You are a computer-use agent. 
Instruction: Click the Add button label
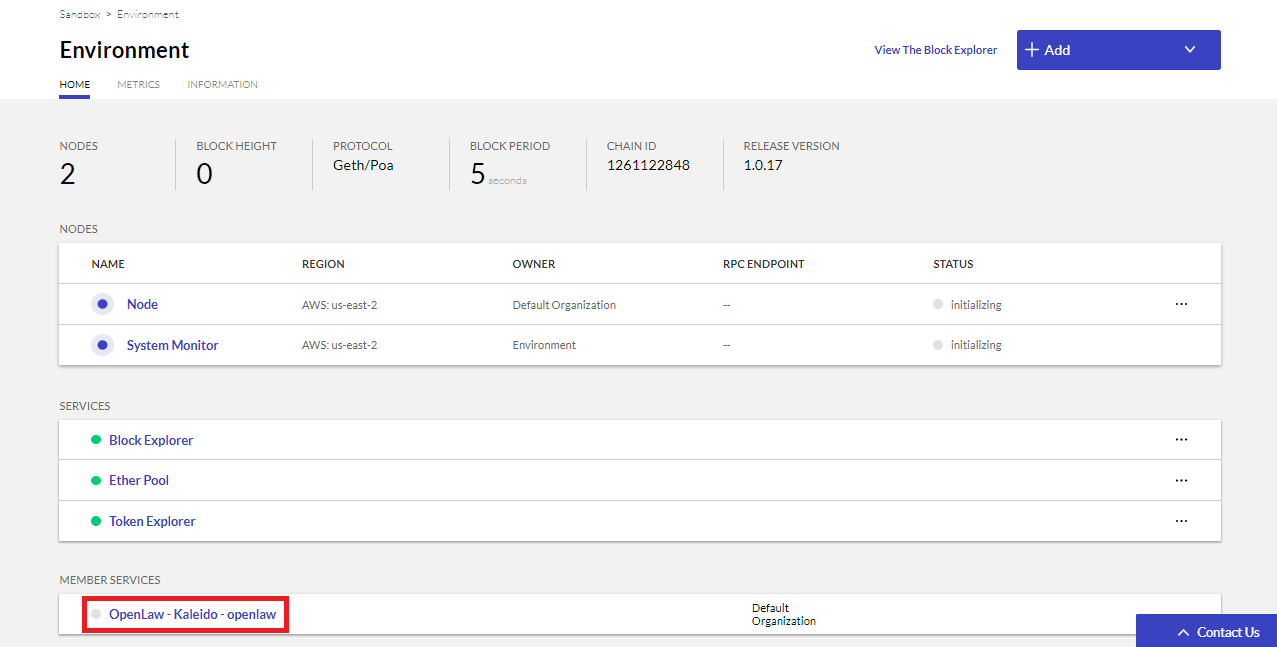[1057, 50]
